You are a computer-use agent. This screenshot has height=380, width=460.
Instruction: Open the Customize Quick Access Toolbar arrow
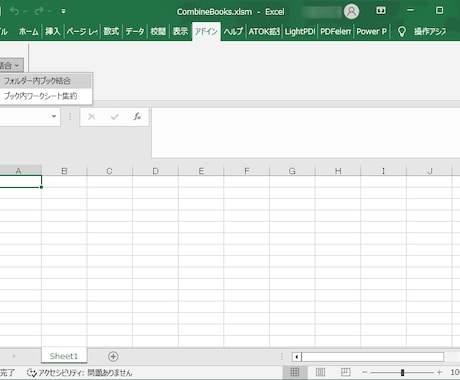[x=63, y=11]
